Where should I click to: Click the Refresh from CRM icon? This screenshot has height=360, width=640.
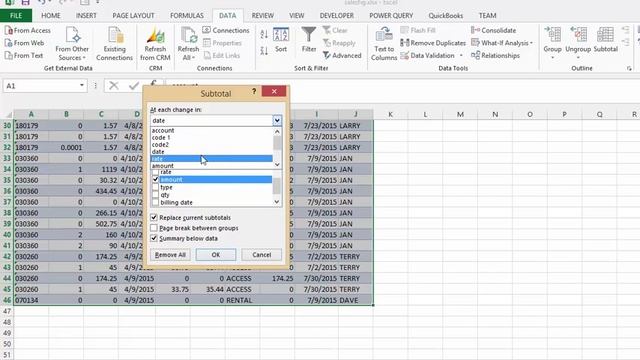155,44
